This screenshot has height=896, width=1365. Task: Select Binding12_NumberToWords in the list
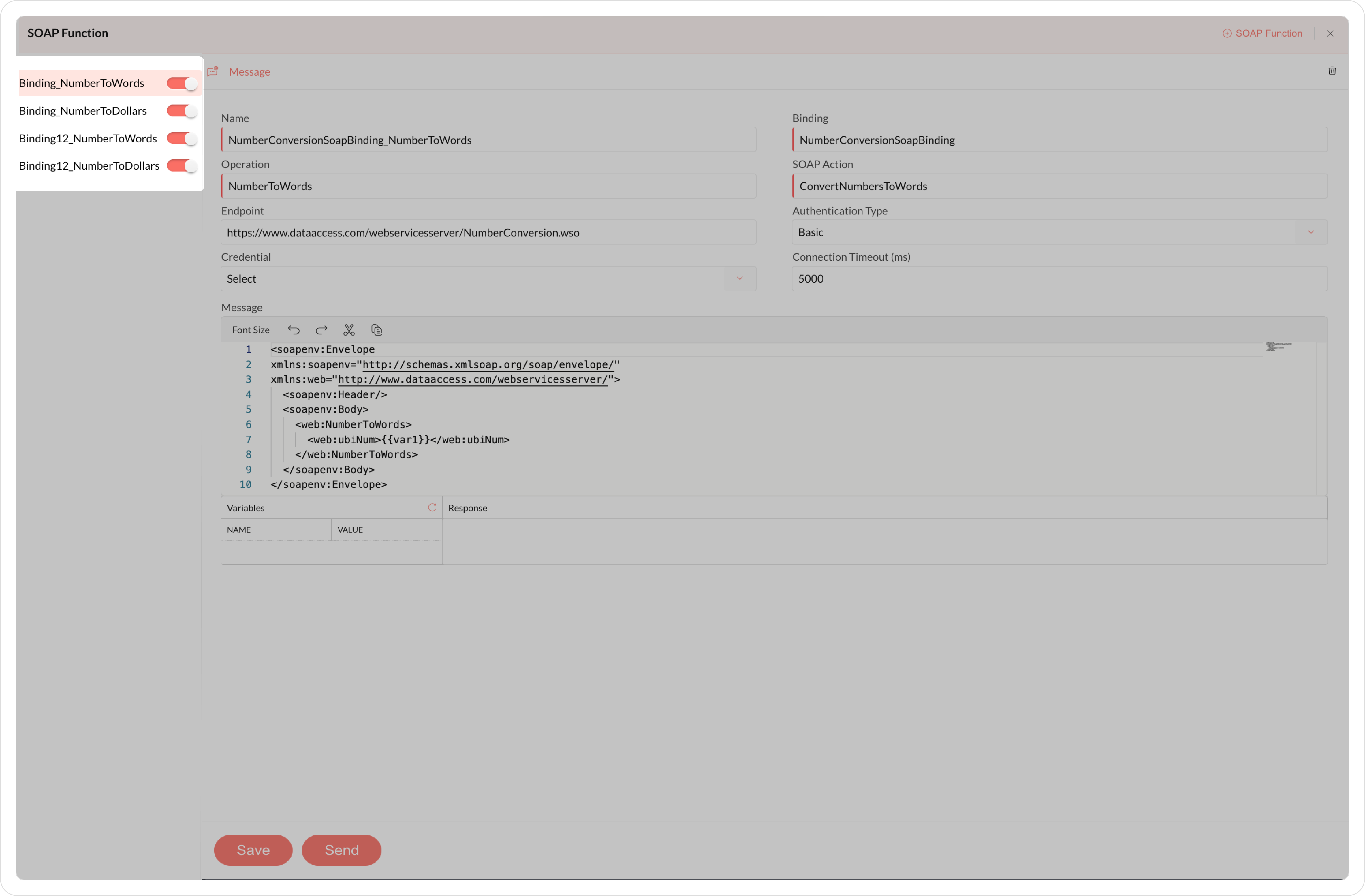(88, 139)
